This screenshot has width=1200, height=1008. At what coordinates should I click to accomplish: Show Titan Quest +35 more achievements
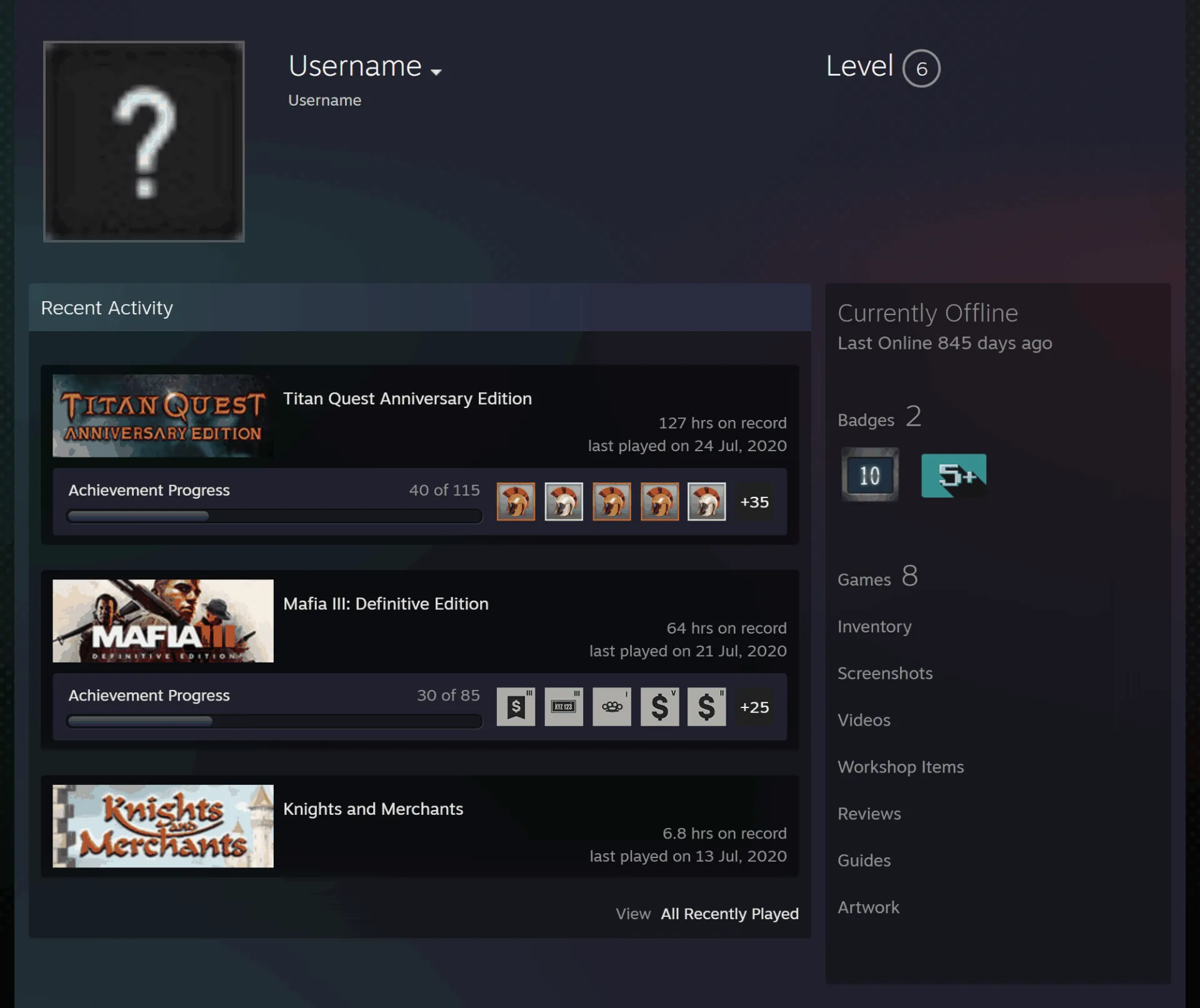(x=754, y=502)
